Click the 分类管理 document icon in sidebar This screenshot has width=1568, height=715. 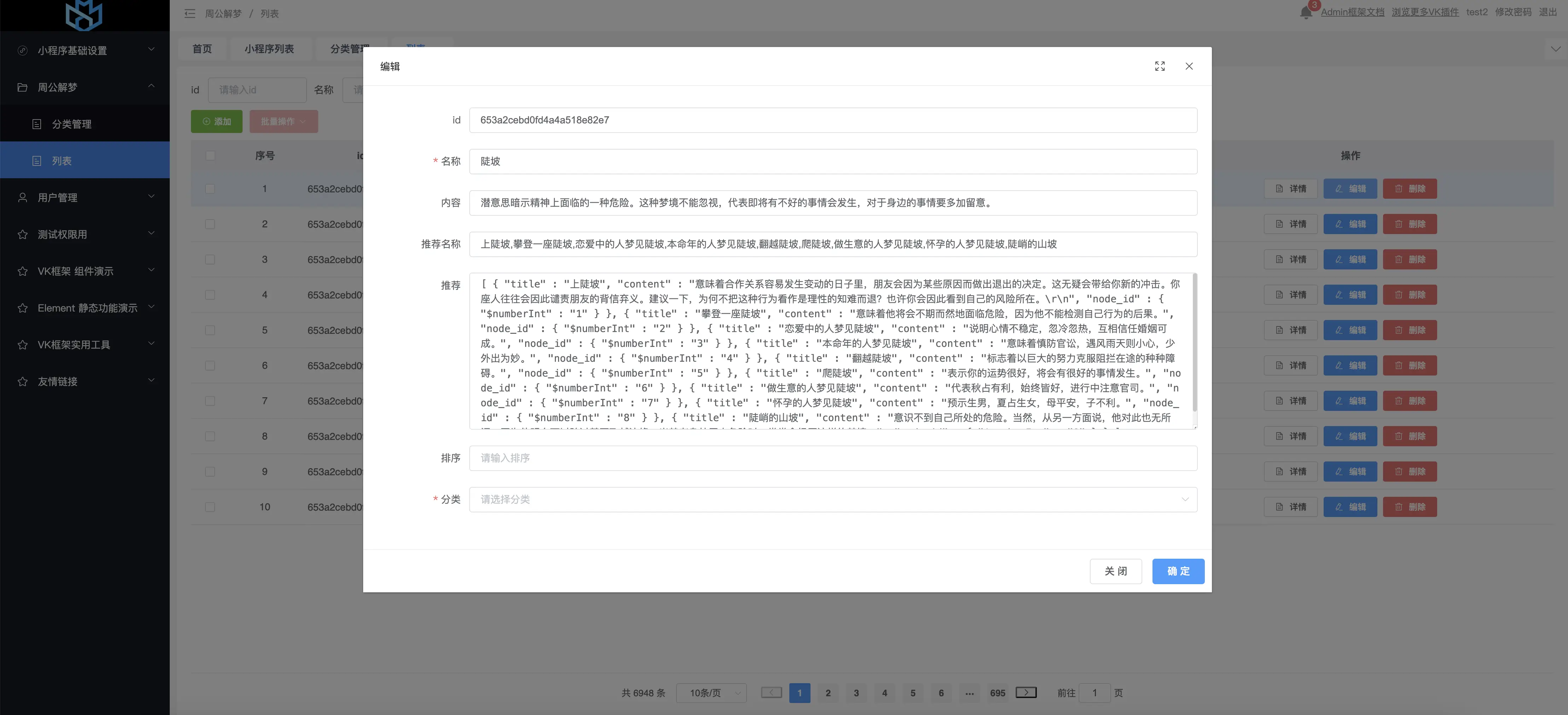click(x=36, y=124)
